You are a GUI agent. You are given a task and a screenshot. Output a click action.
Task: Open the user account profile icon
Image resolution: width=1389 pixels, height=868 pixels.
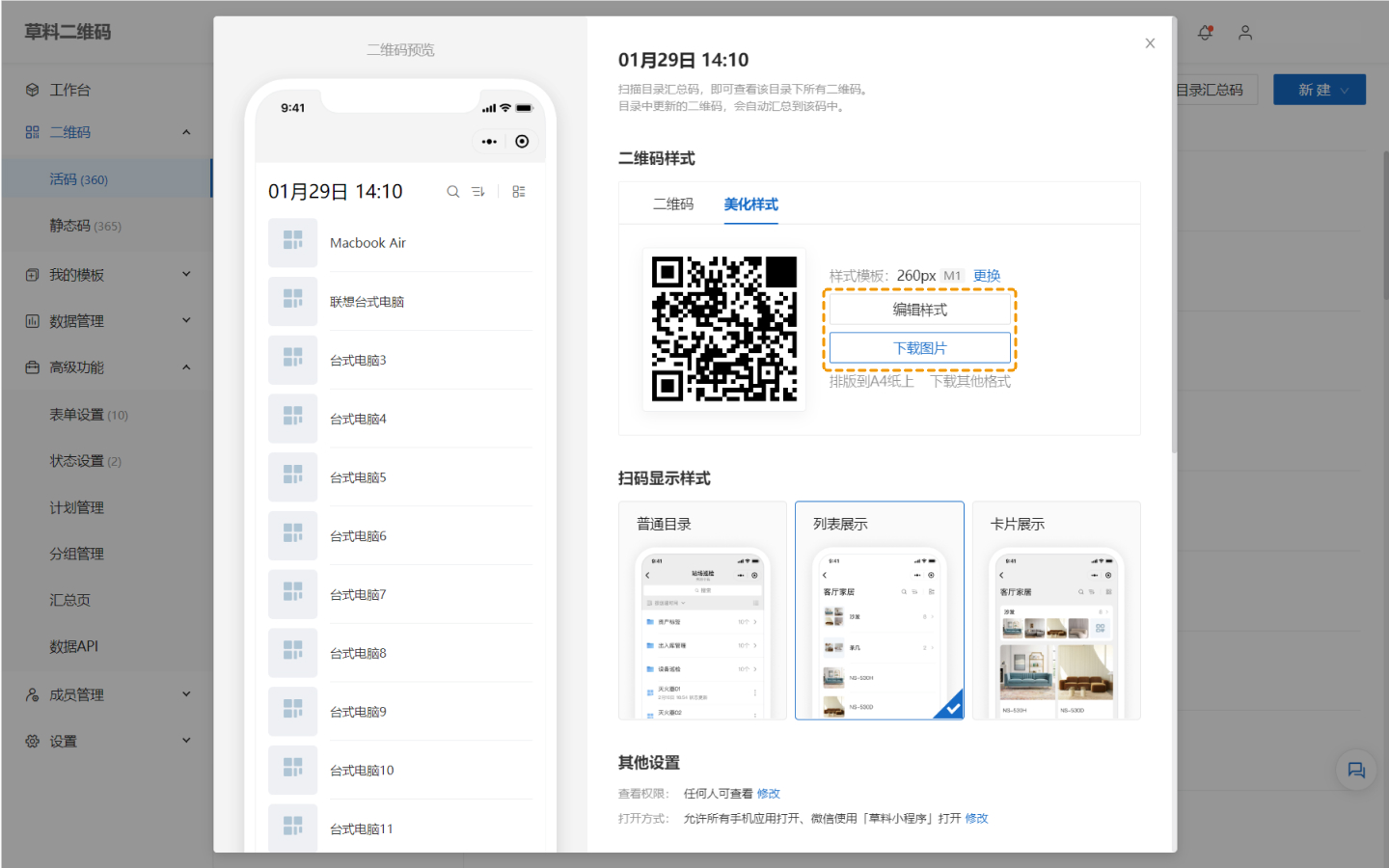(x=1245, y=33)
